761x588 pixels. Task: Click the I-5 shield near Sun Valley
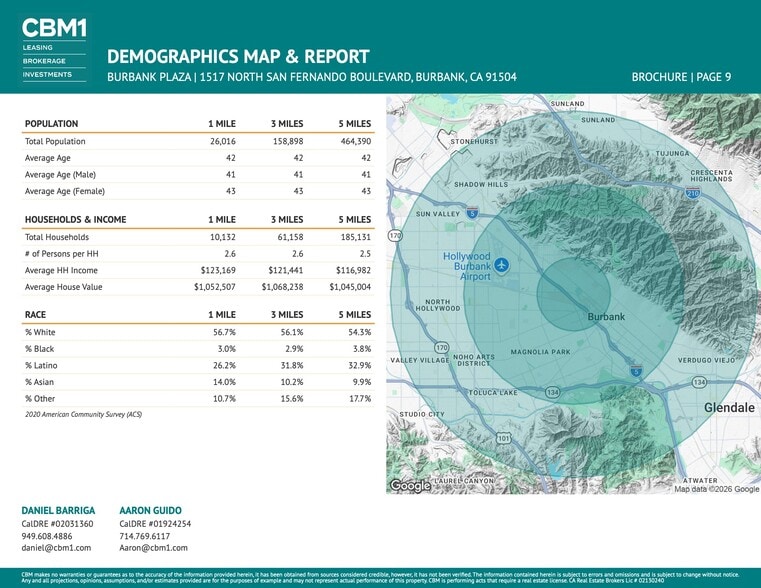click(473, 212)
